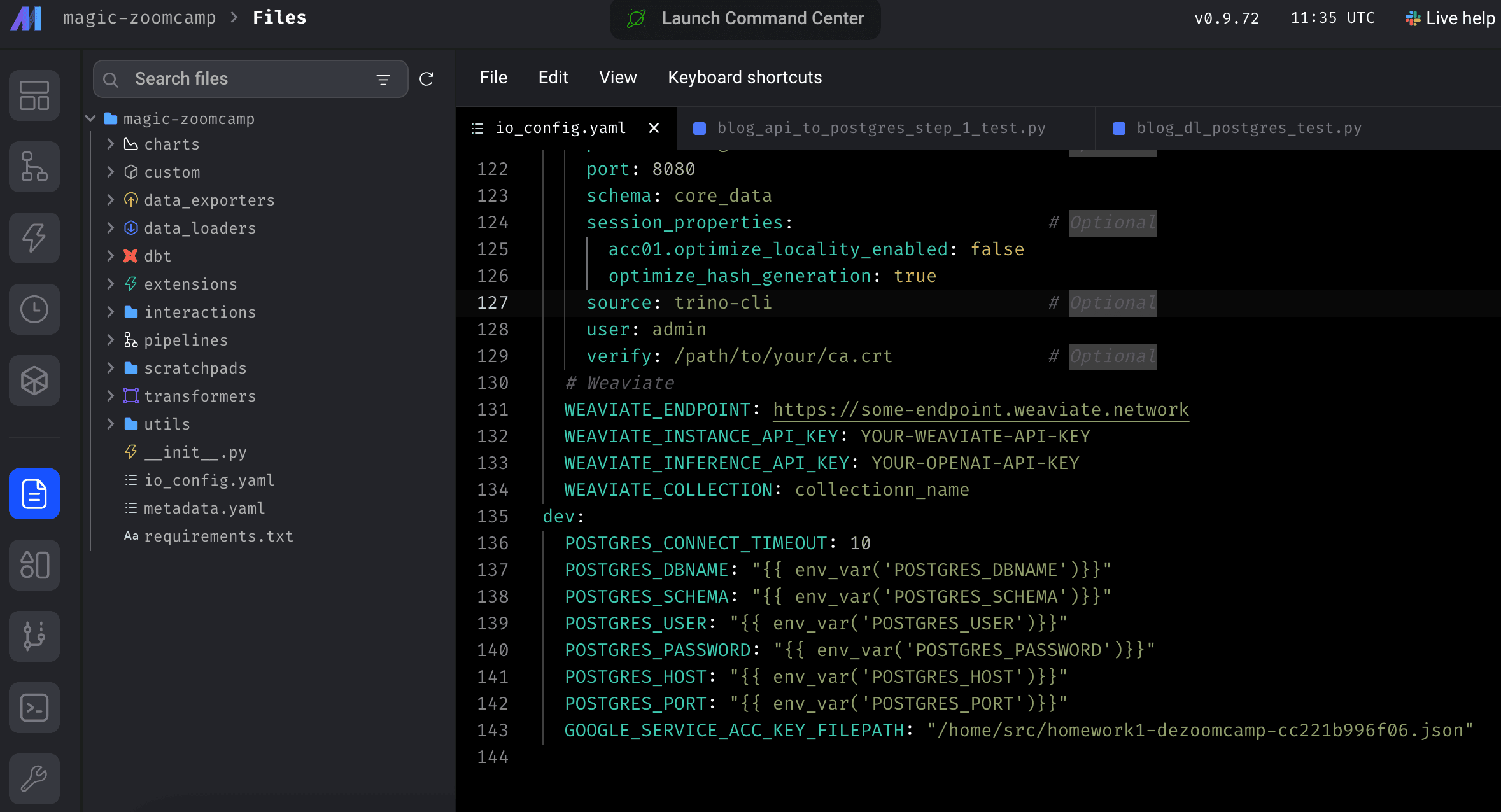Open the View menu
Screen dimensions: 1501x812
coord(617,78)
